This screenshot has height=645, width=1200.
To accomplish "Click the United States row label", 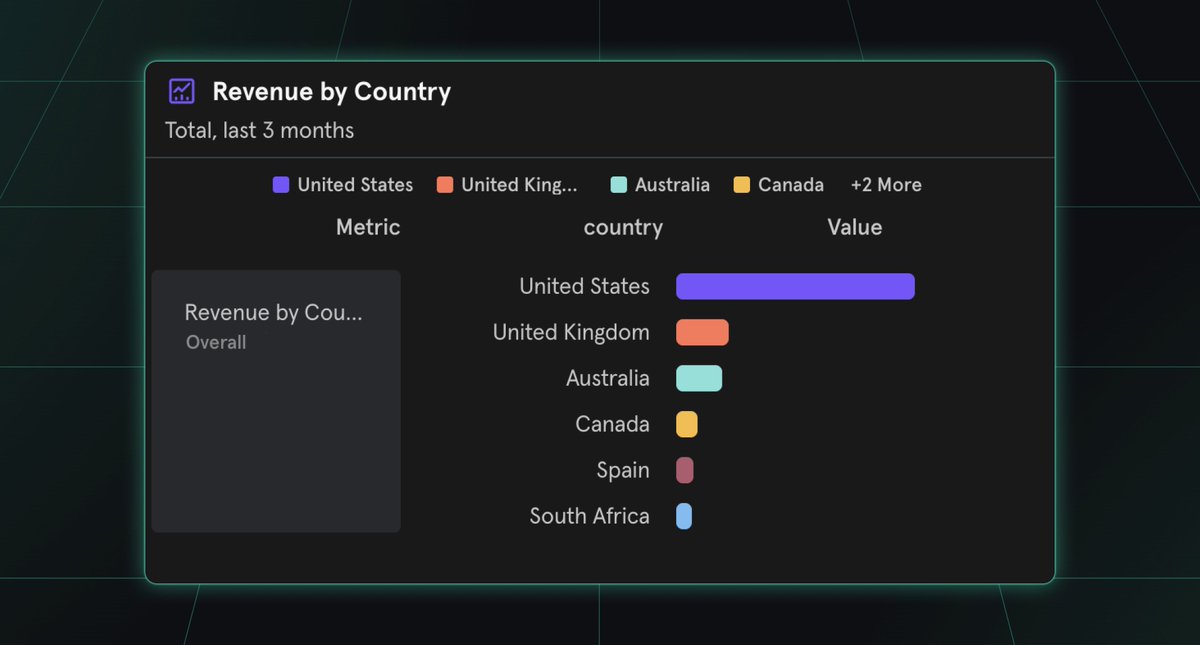I will tap(585, 286).
